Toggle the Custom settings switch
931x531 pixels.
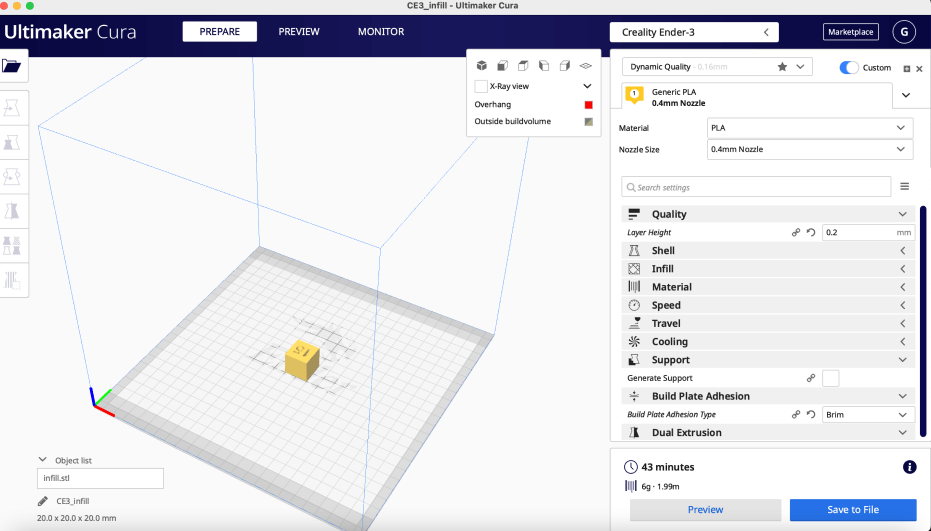(849, 68)
